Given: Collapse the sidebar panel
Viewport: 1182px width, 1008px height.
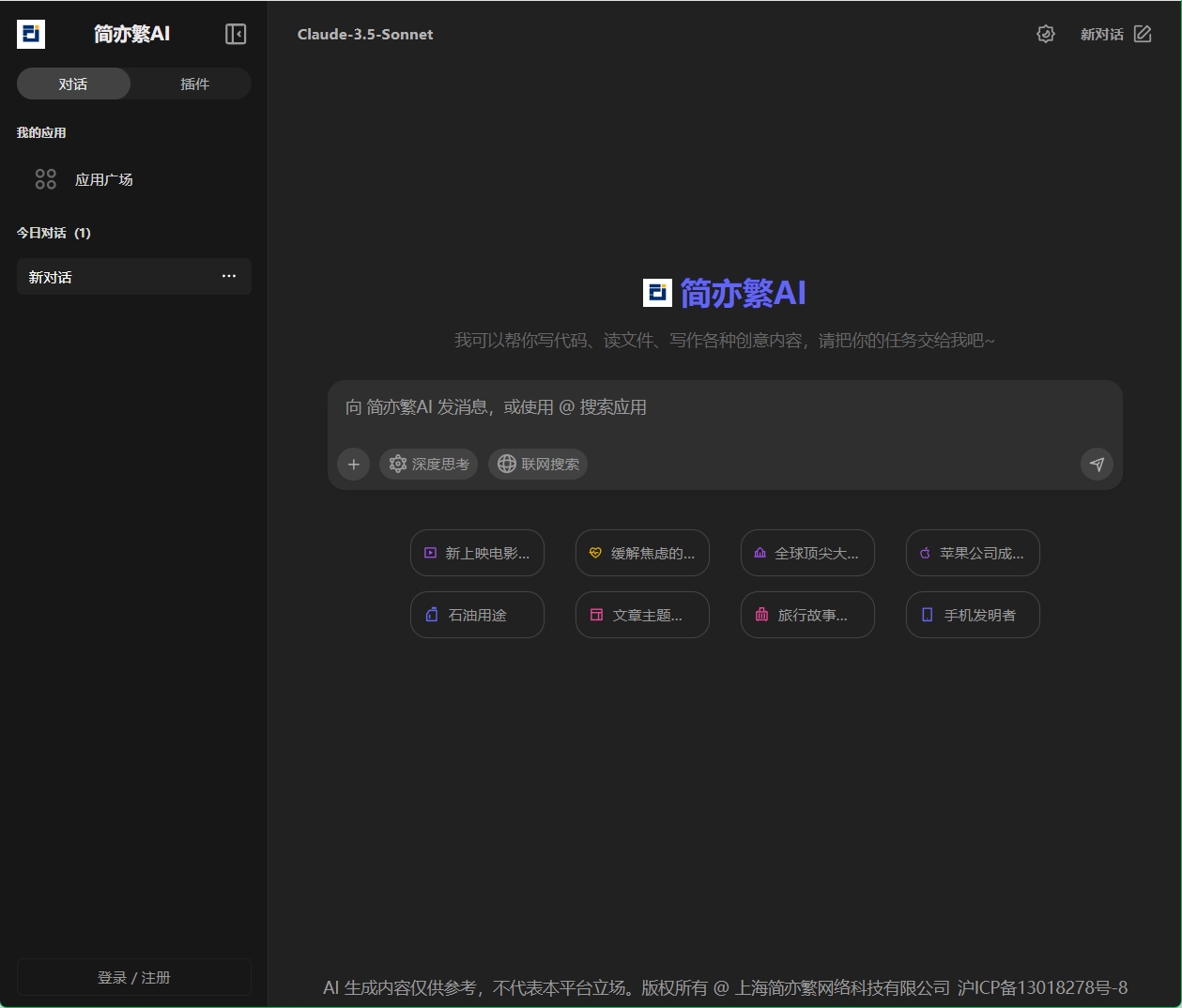Looking at the screenshot, I should click(x=236, y=34).
